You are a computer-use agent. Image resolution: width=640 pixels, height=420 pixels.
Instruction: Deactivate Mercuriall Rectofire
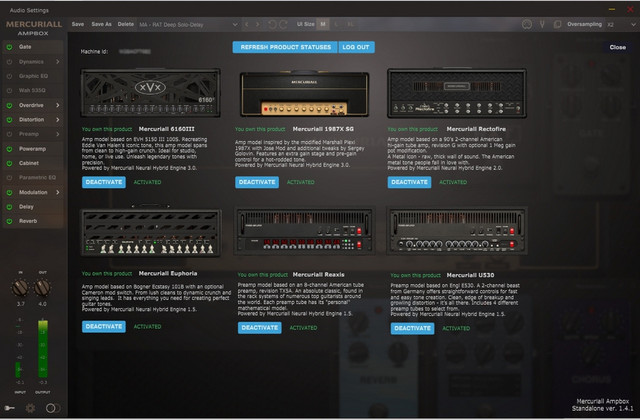[409, 182]
